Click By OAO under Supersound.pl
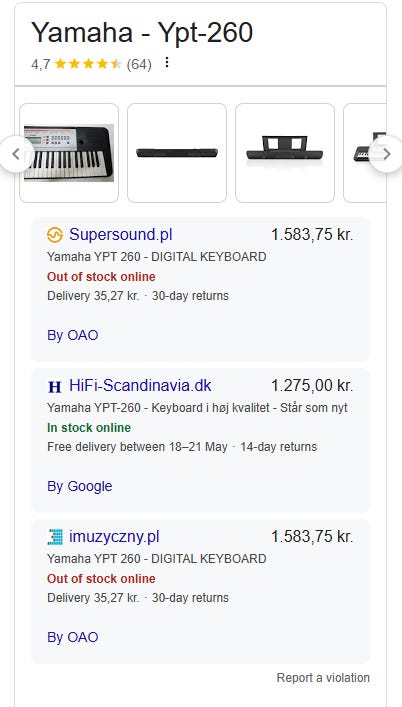This screenshot has width=402, height=707. click(x=73, y=335)
